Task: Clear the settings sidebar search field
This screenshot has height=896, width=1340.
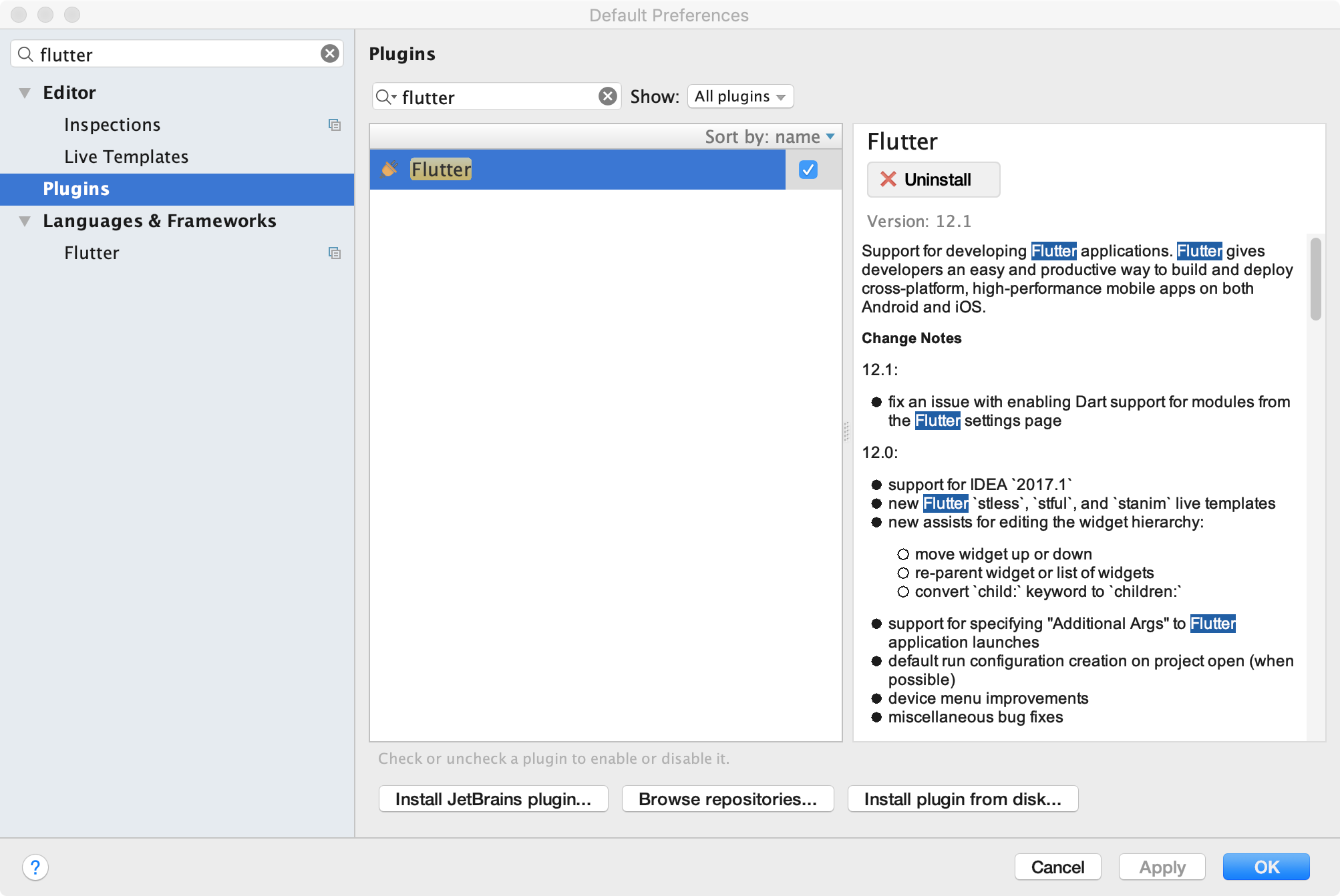Action: [x=329, y=54]
